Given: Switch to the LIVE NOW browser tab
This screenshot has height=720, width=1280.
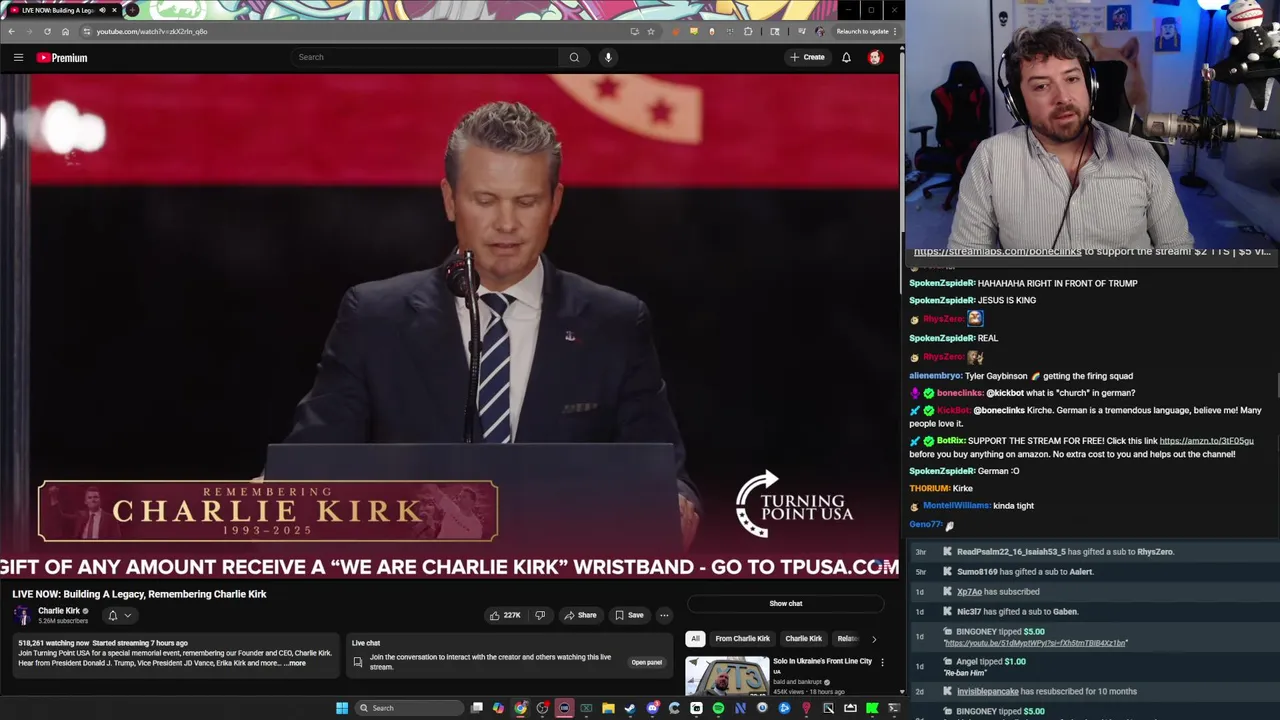Looking at the screenshot, I should pyautogui.click(x=60, y=10).
